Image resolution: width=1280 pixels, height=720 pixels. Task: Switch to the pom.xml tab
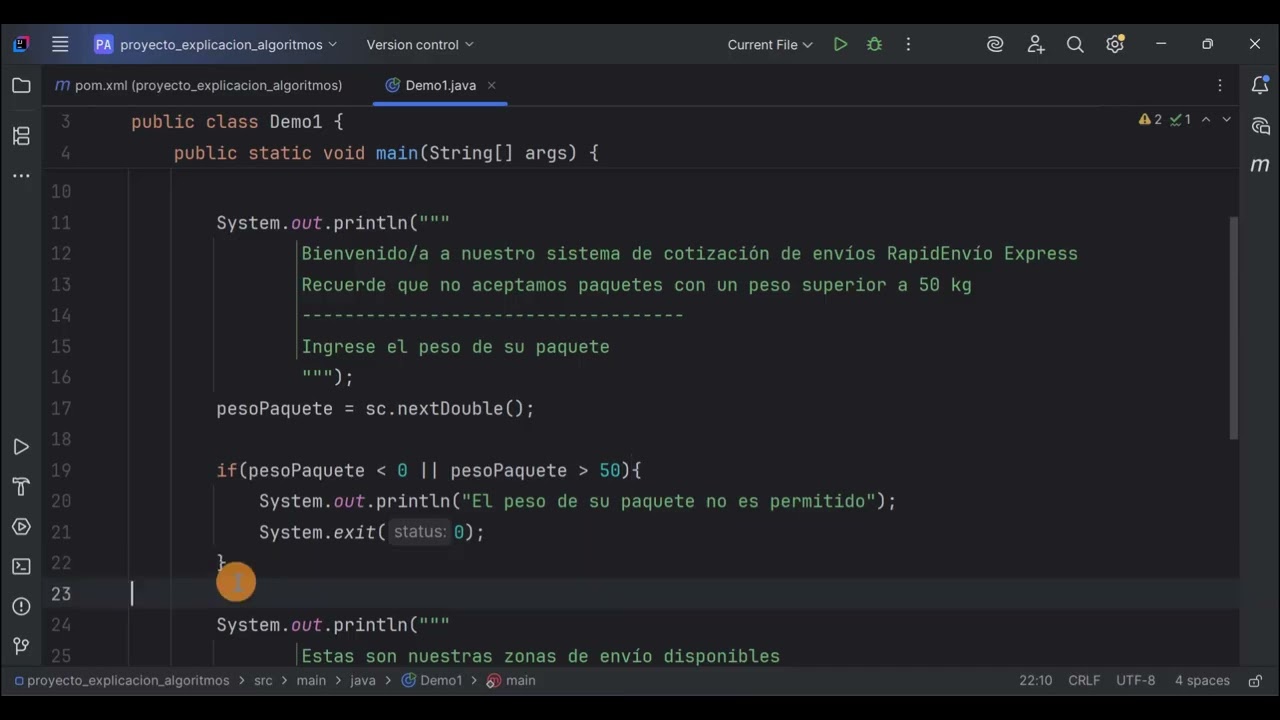(x=198, y=86)
